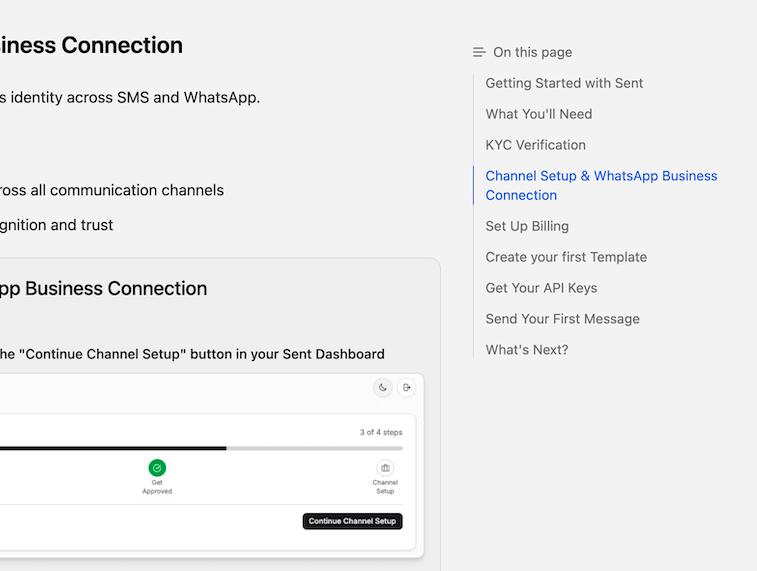Click the Business Connection page heading
757x571 pixels.
tap(91, 45)
